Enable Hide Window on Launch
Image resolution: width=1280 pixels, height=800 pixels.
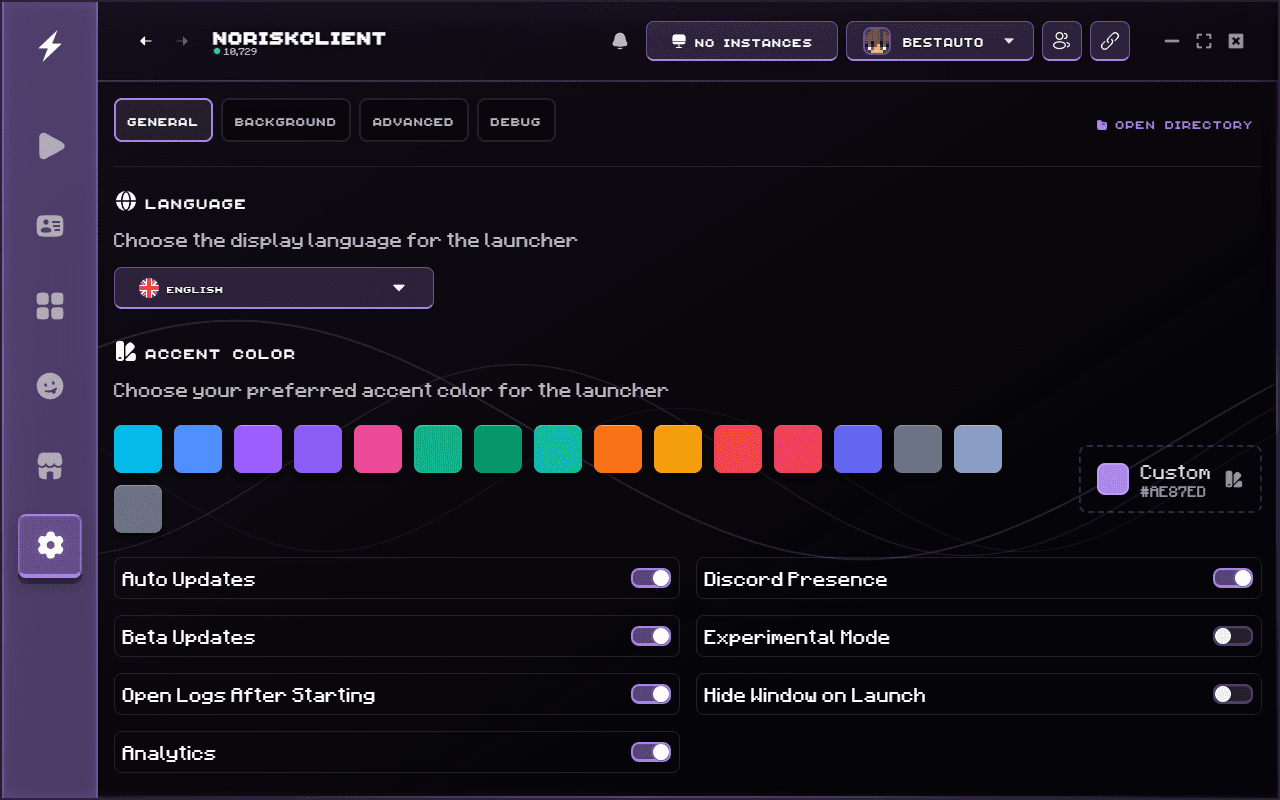[x=1233, y=694]
